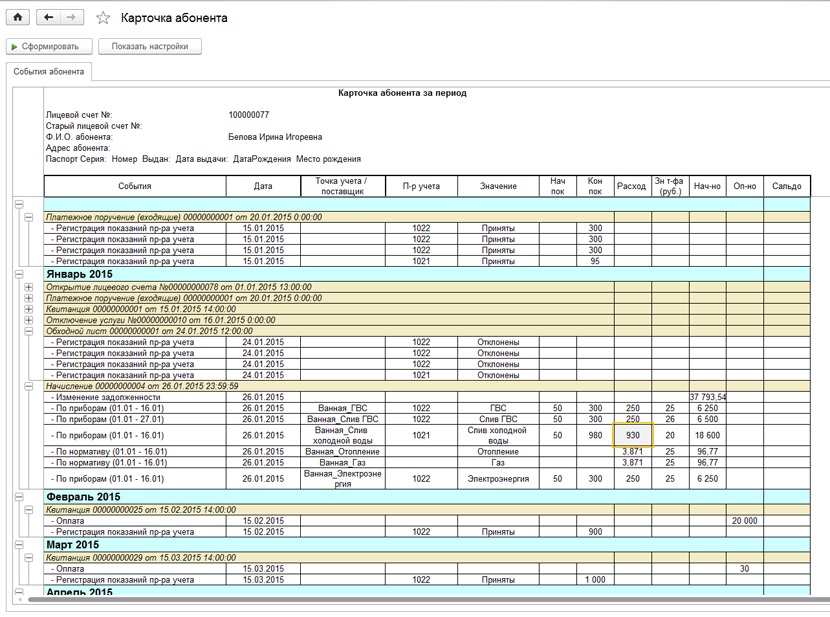This screenshot has width=830, height=617.
Task: Open Показать настройки
Action: point(150,47)
